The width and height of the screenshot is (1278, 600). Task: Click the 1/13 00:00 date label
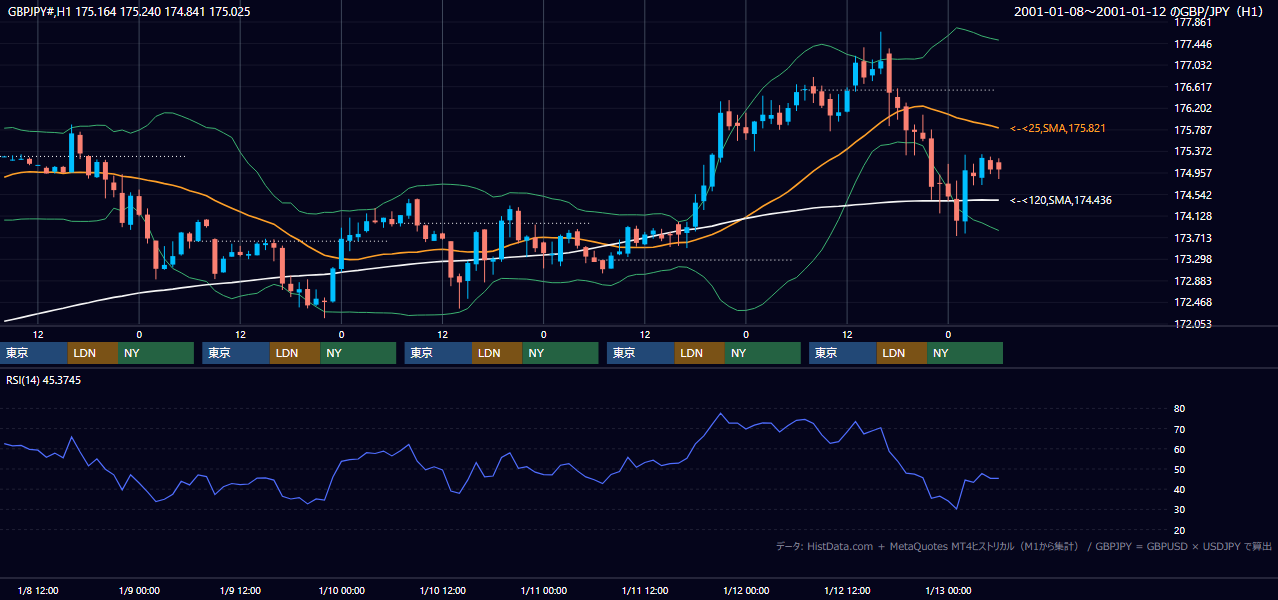[948, 590]
